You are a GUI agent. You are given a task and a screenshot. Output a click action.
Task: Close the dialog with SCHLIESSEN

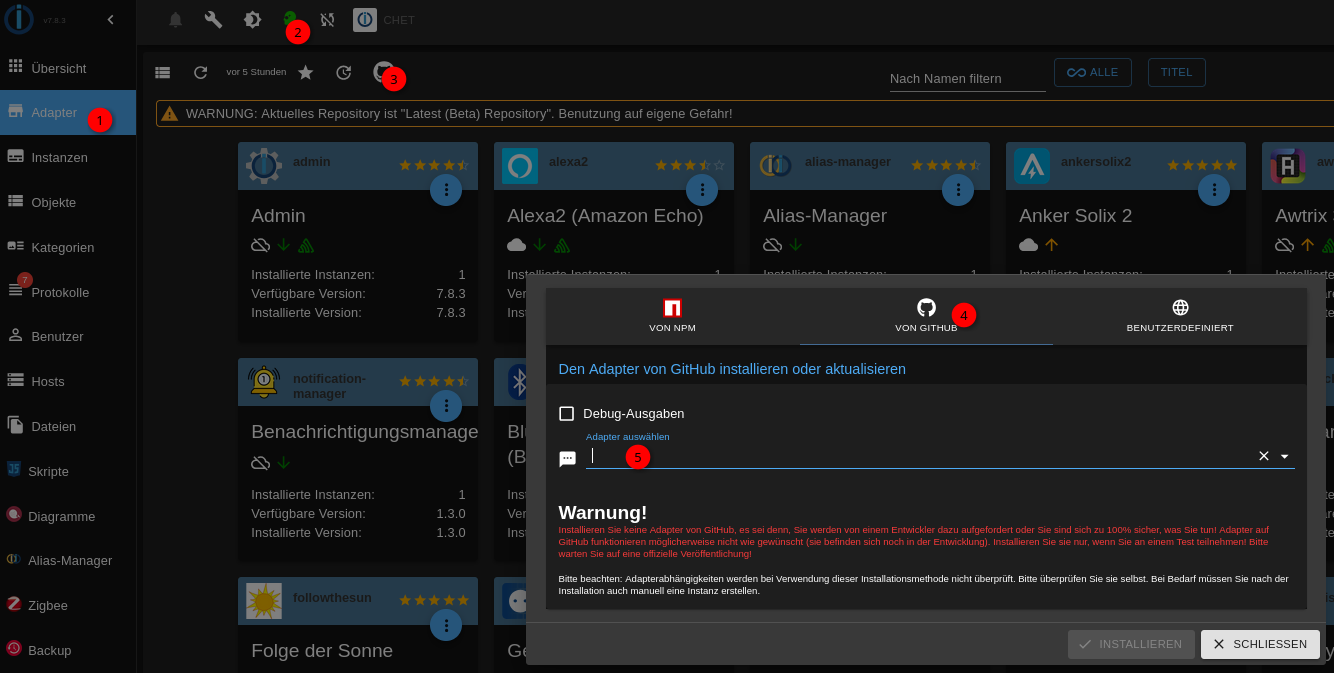point(1260,644)
